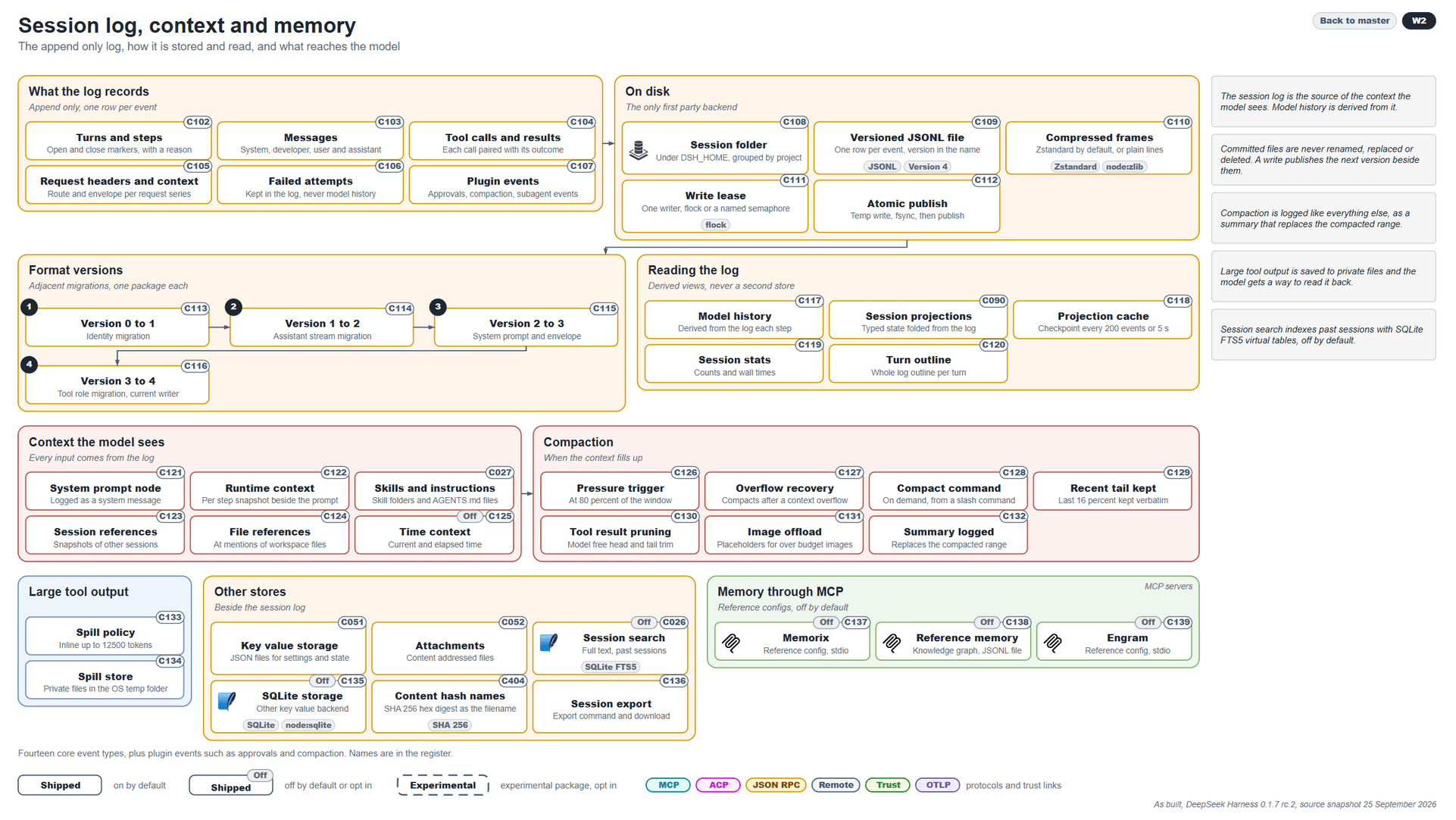Open the System prompt node card
Screen dimensions: 1456x820
tap(105, 493)
